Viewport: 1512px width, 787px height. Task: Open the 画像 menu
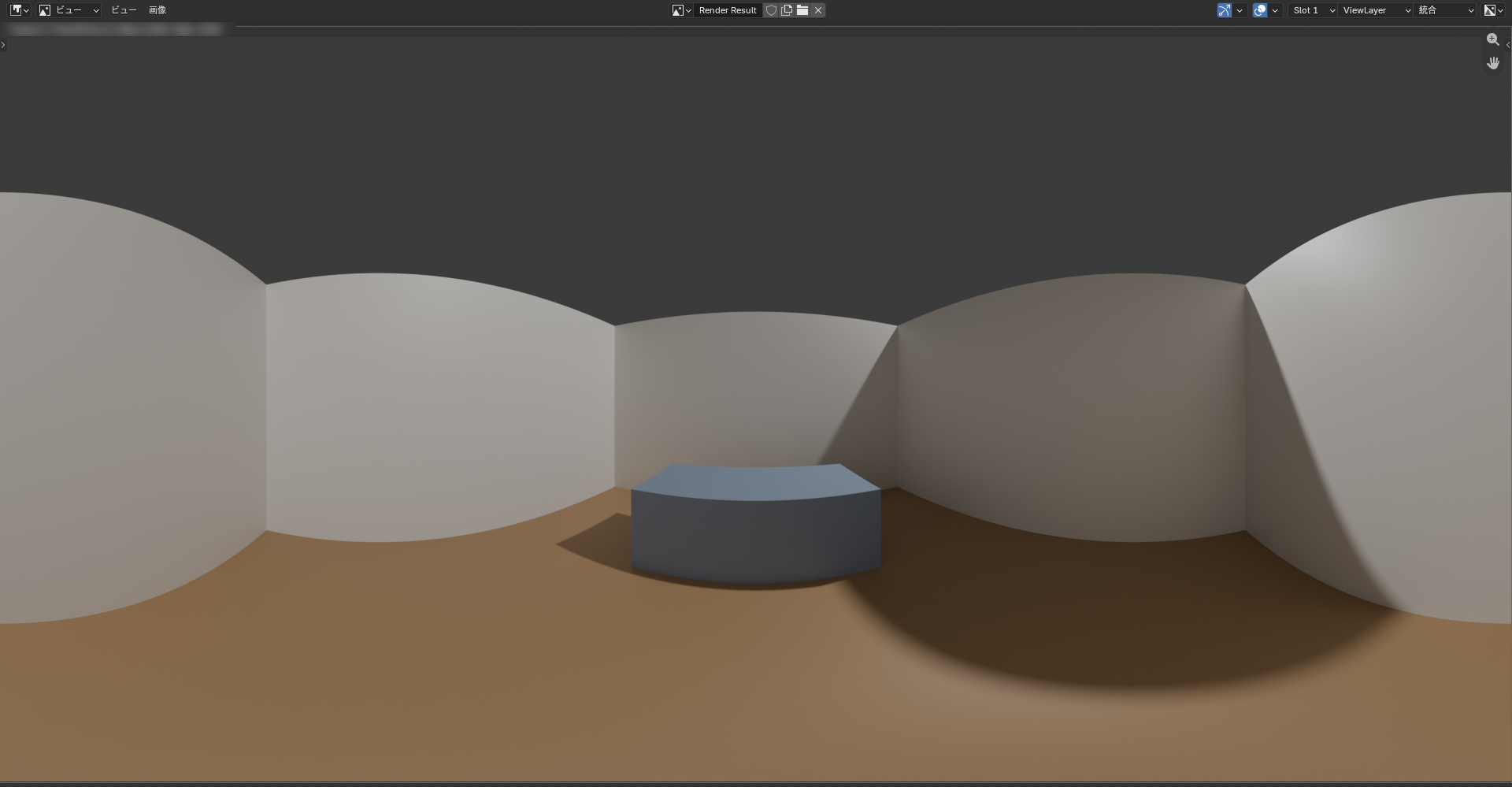click(x=157, y=10)
